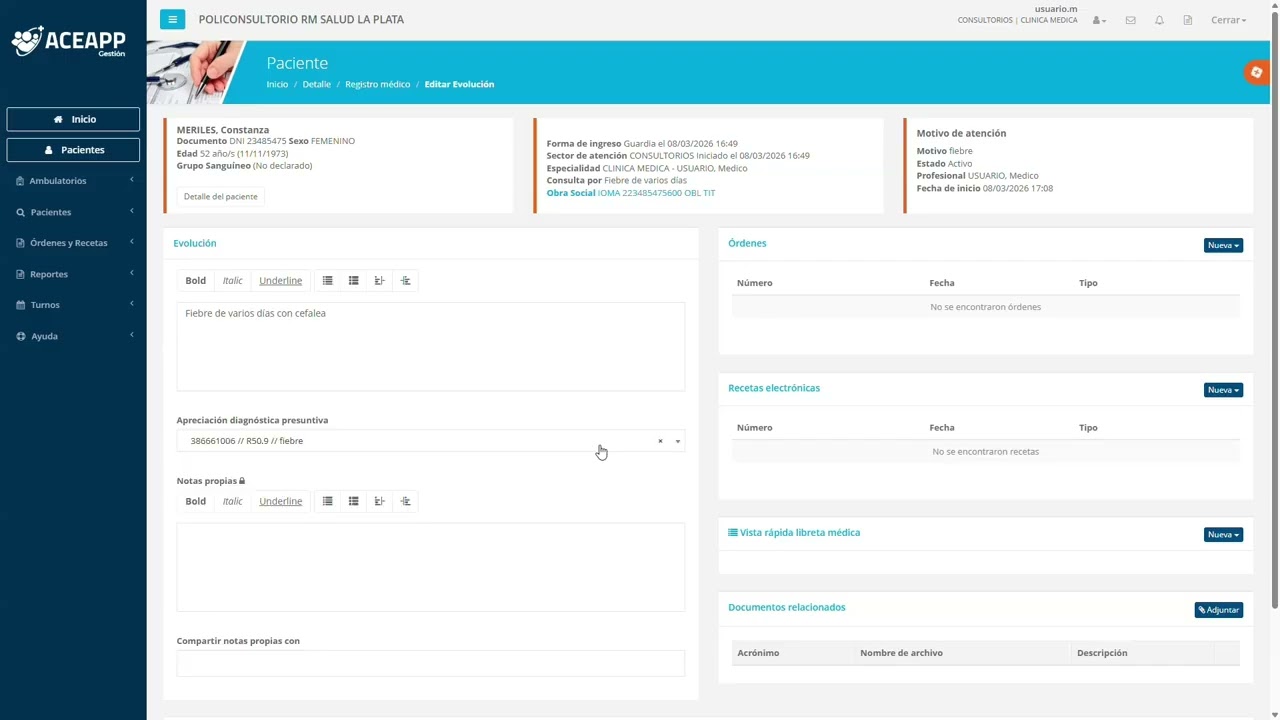
Task: Open Nueva dropdown in Vista rápida libreta médica
Action: pyautogui.click(x=1223, y=535)
